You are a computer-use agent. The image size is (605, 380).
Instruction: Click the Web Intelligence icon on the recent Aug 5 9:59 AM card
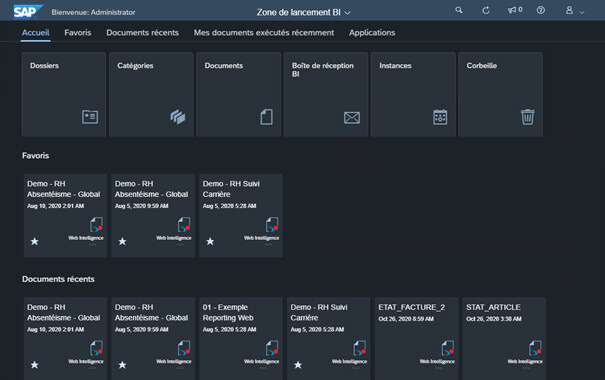[x=184, y=348]
